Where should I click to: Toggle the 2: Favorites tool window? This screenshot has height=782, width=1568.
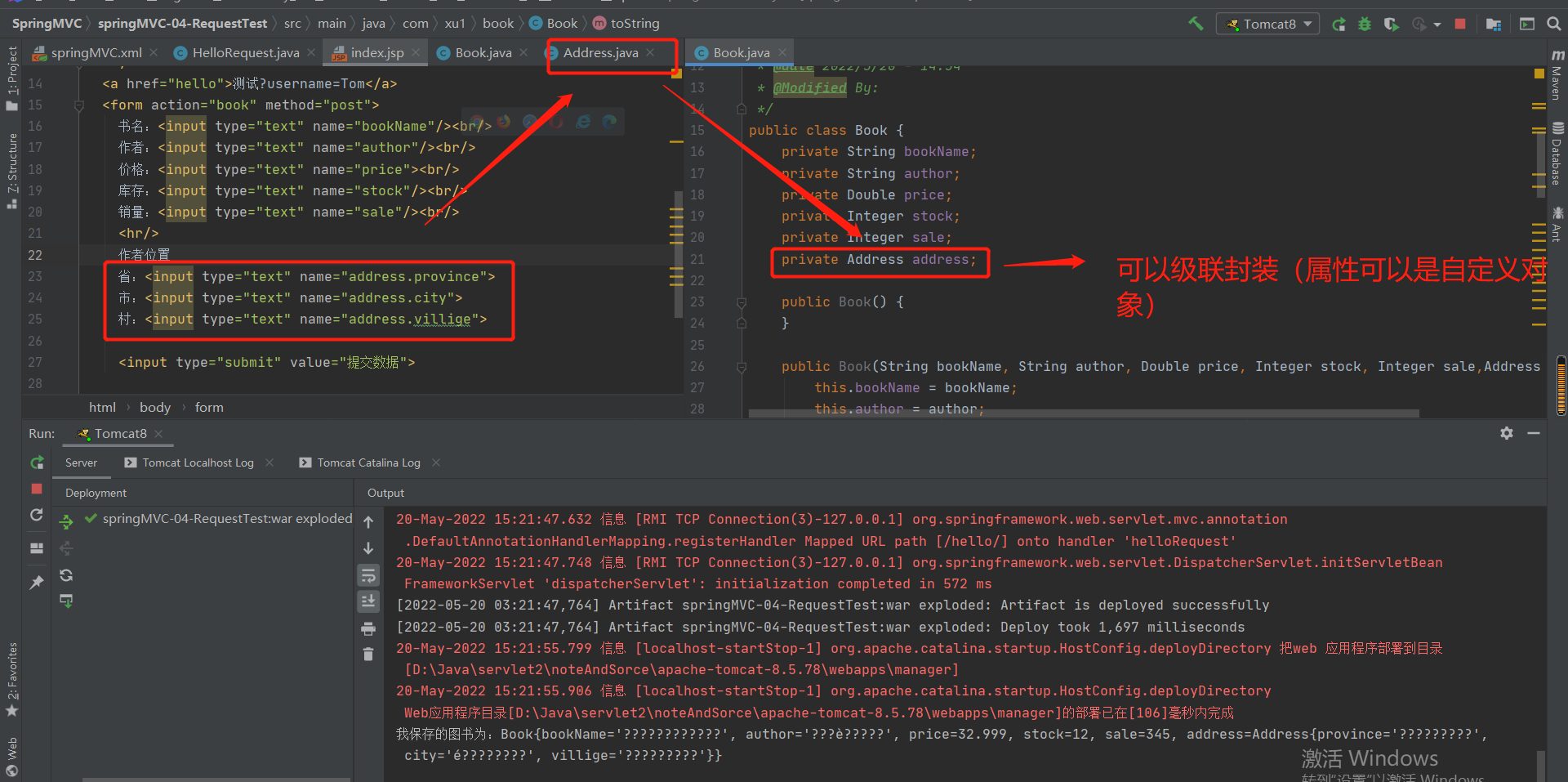pyautogui.click(x=11, y=679)
